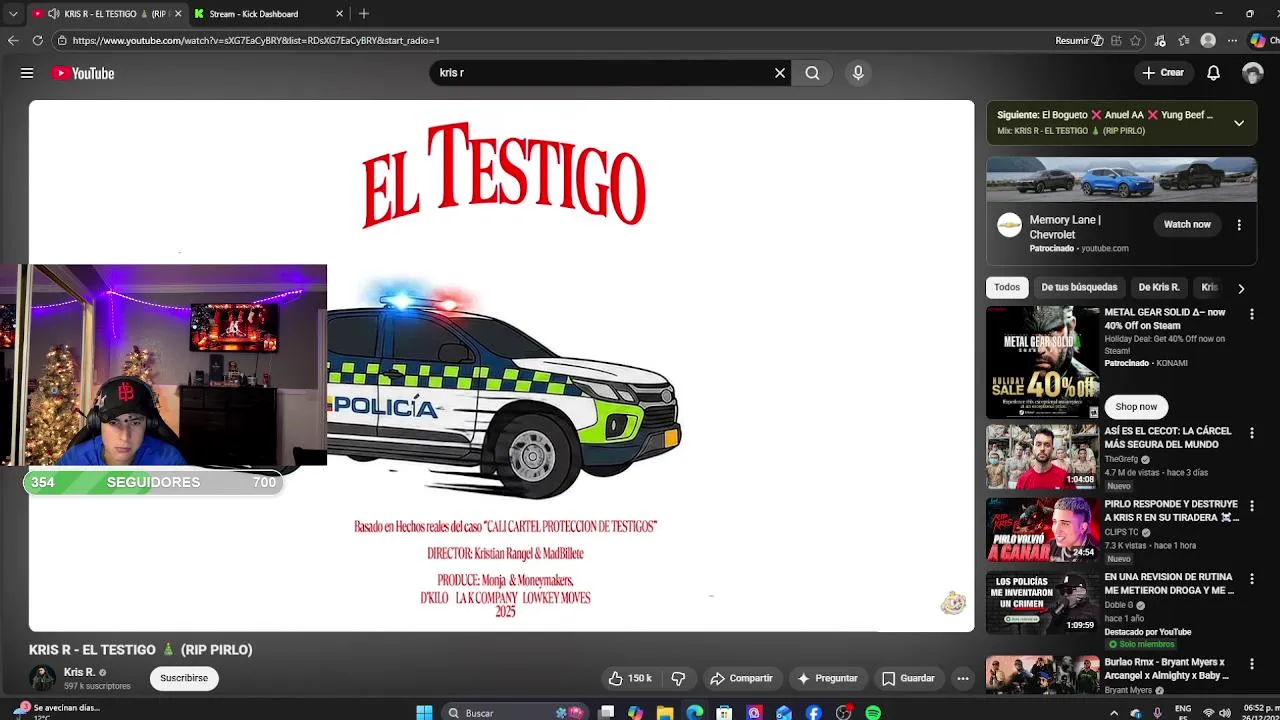Open options for En una revisión video
The height and width of the screenshot is (720, 1280).
pos(1251,579)
